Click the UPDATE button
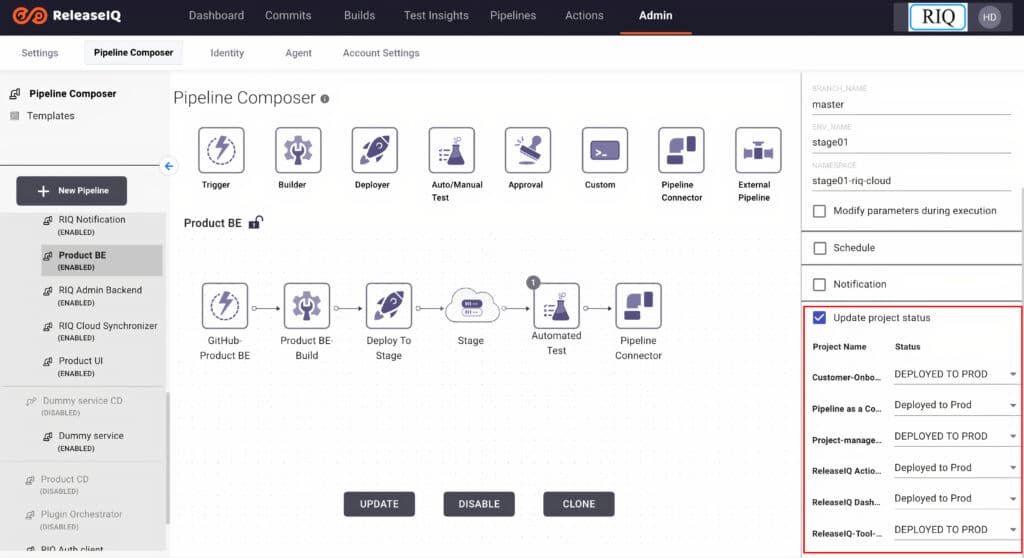The height and width of the screenshot is (558, 1024). point(379,504)
